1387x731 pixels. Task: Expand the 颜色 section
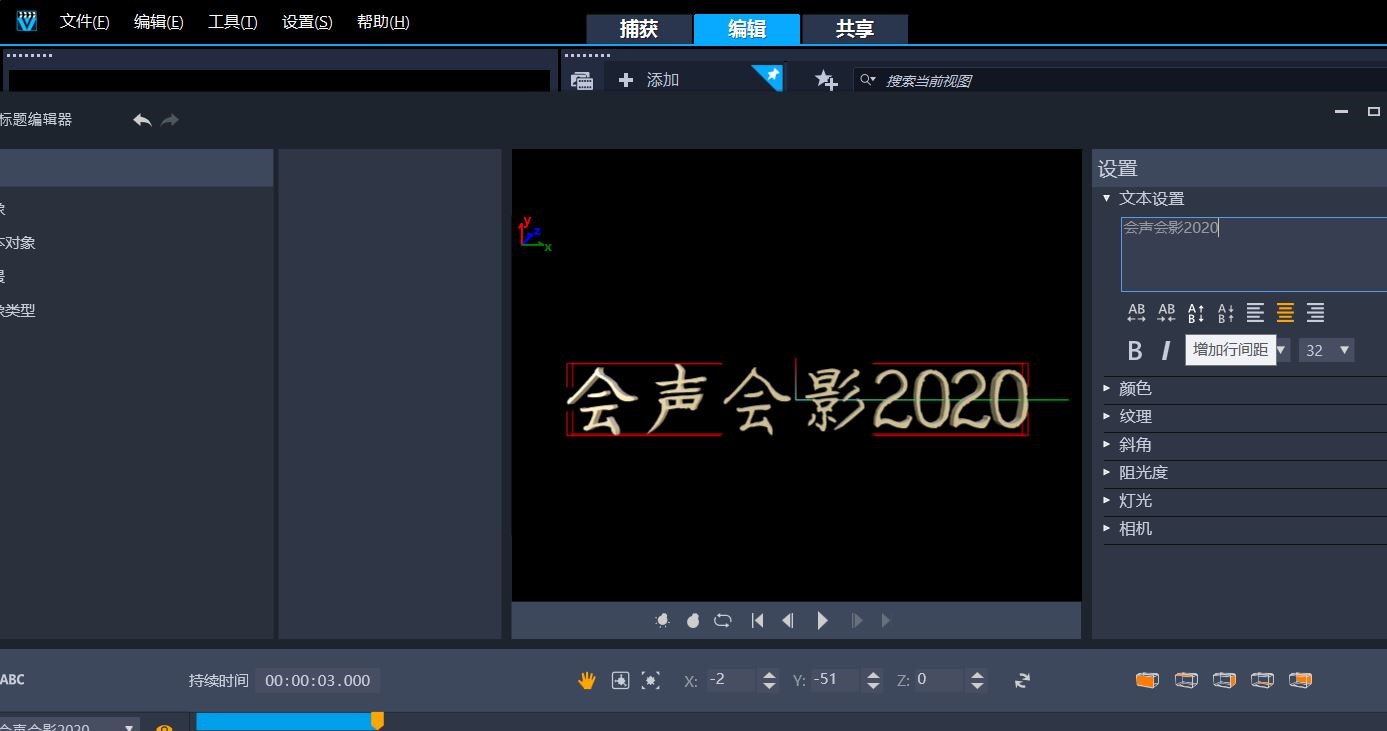point(1107,387)
